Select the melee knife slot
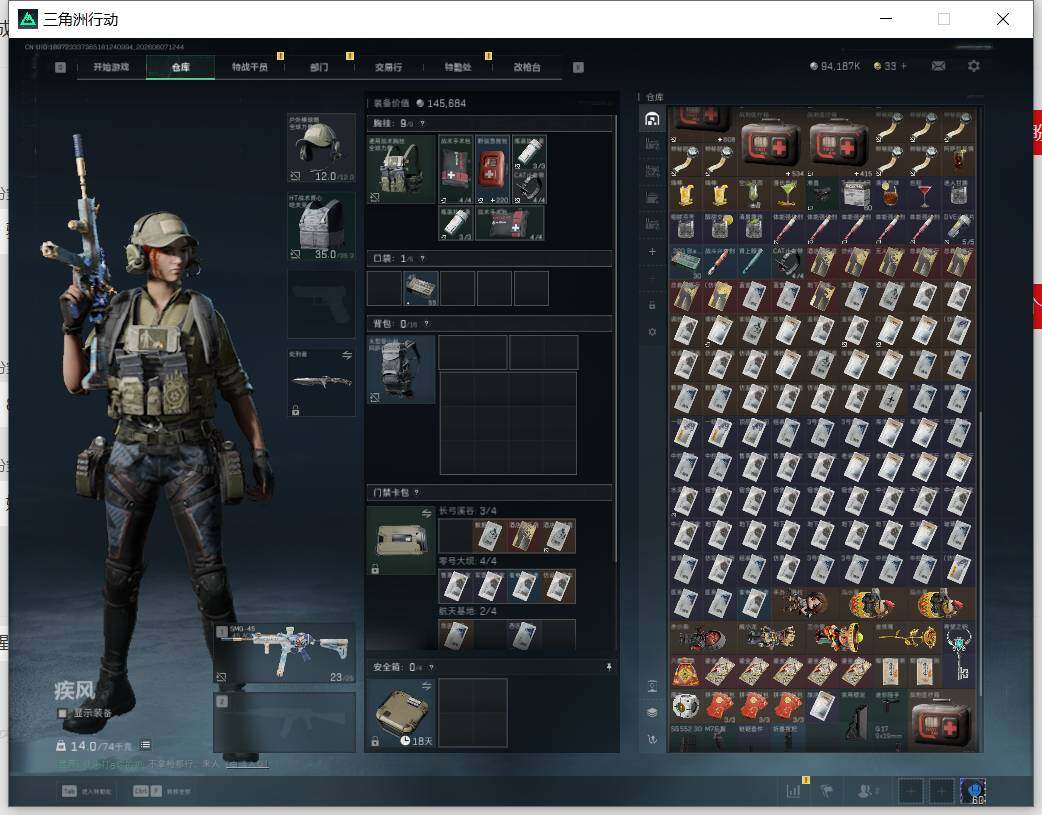This screenshot has width=1042, height=815. click(321, 382)
